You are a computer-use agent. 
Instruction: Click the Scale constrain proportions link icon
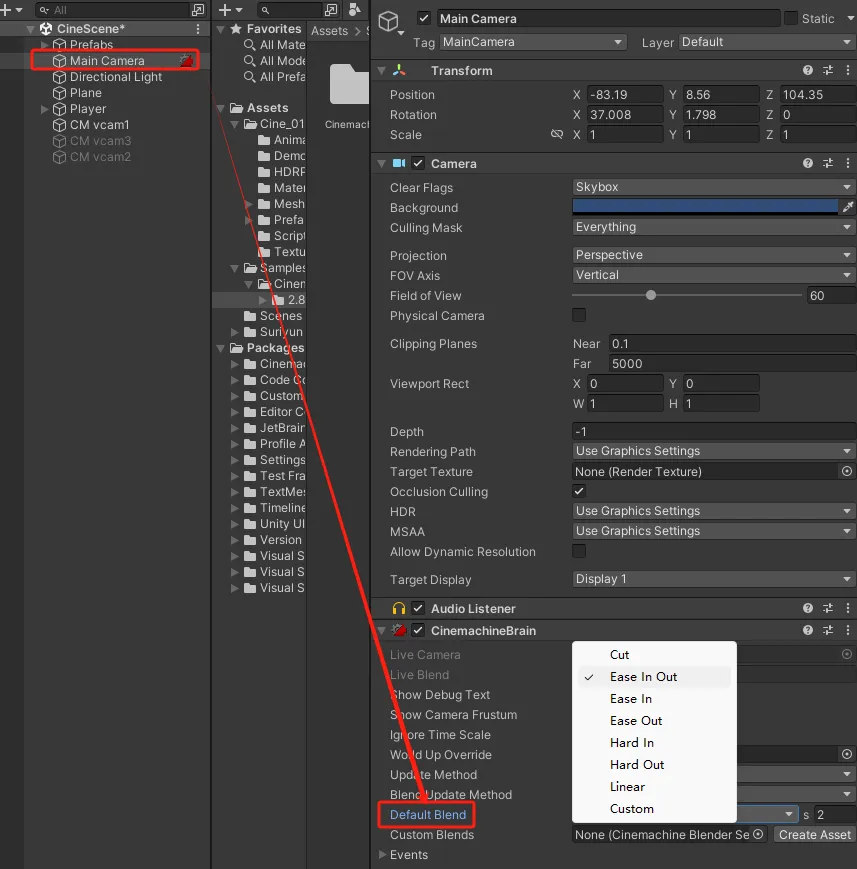[x=557, y=135]
